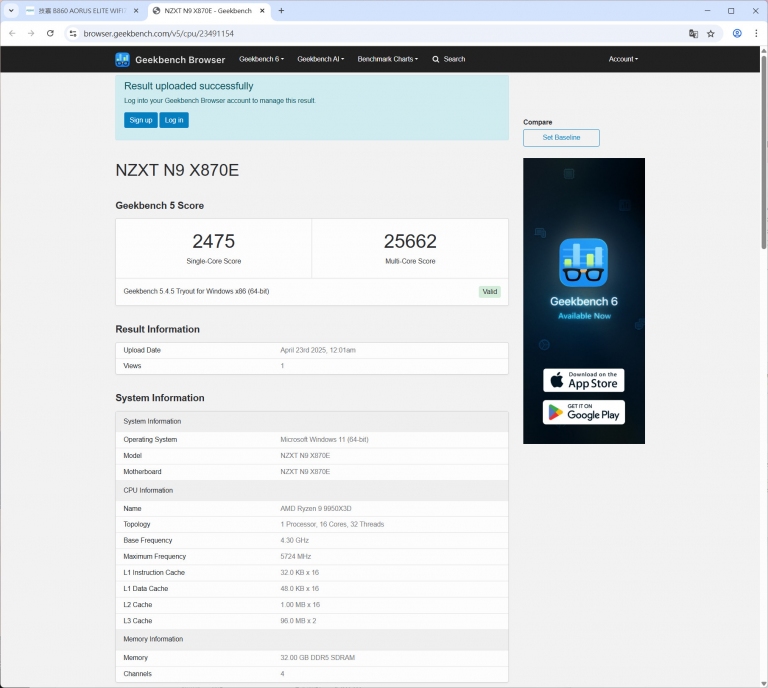Click the upload date April 23rd 2025 value

[318, 350]
